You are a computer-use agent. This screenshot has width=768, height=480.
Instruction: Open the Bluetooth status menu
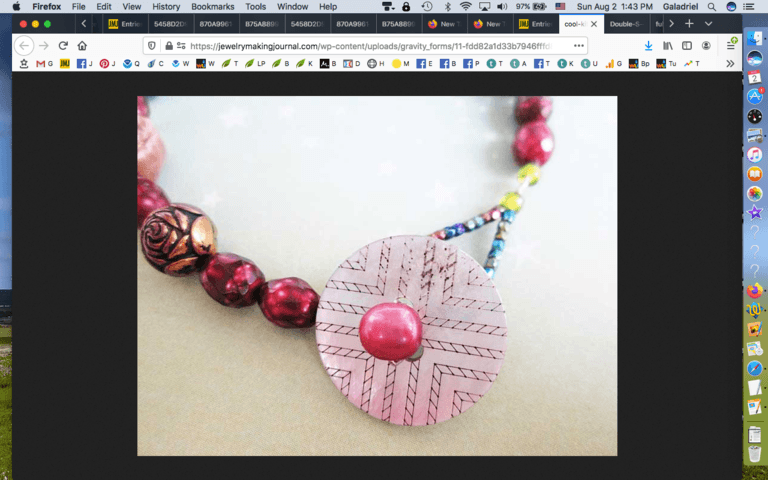(446, 7)
